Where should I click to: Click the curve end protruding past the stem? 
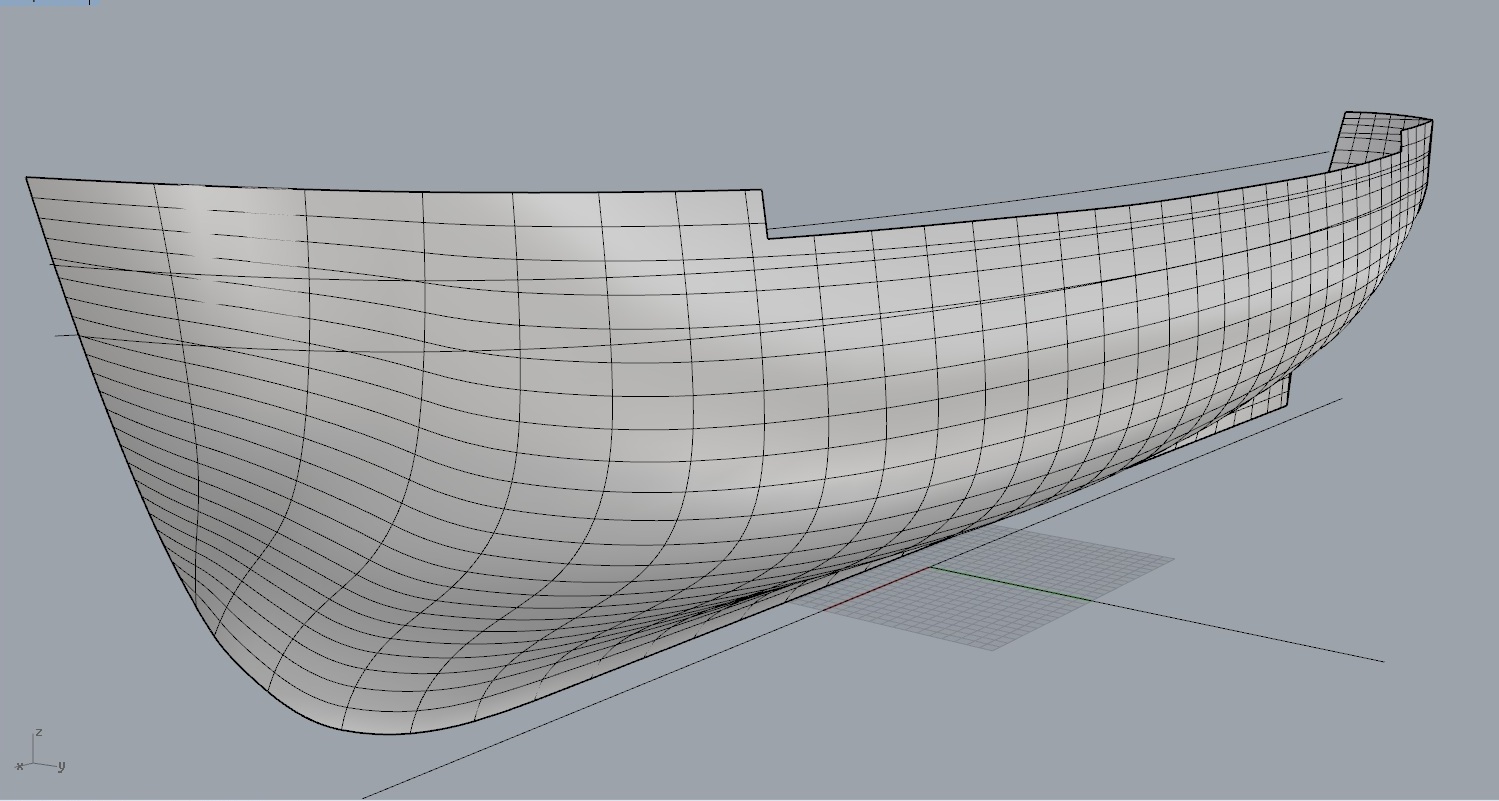tap(62, 335)
